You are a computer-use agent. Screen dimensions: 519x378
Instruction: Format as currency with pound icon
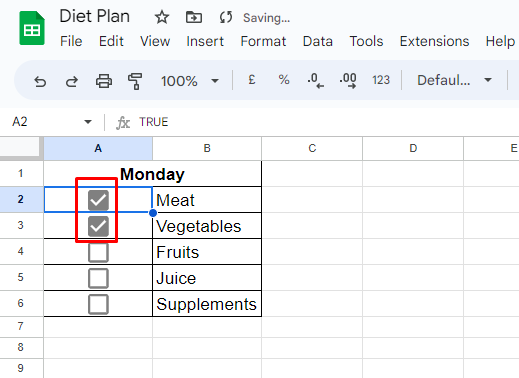point(252,80)
